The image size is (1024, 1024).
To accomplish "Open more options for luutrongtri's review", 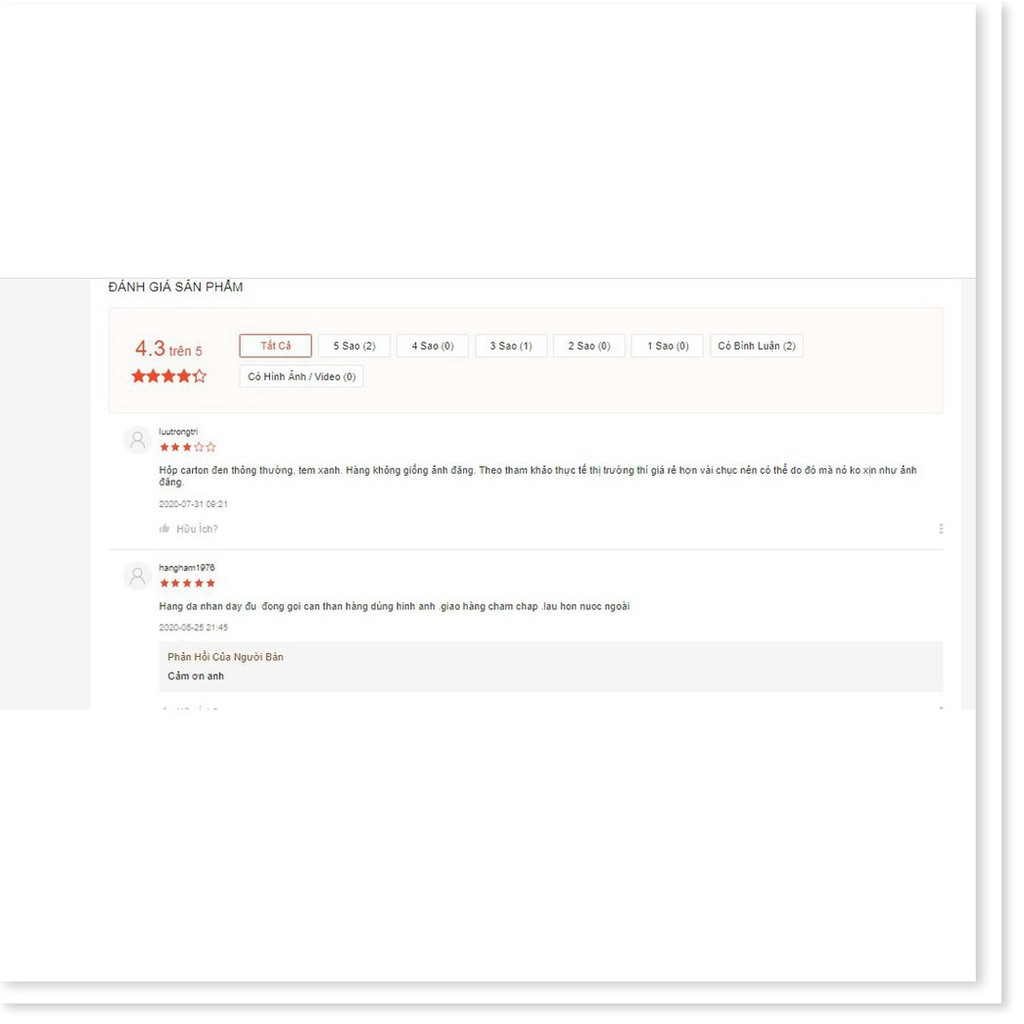I will pos(940,528).
